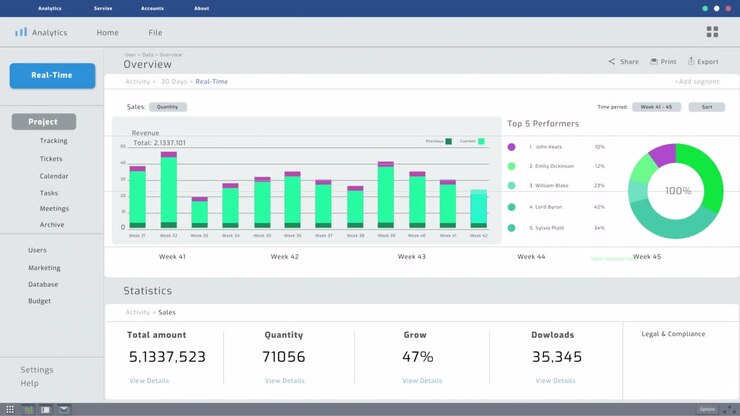View Details under Total amount
Image resolution: width=740 pixels, height=416 pixels.
point(149,381)
